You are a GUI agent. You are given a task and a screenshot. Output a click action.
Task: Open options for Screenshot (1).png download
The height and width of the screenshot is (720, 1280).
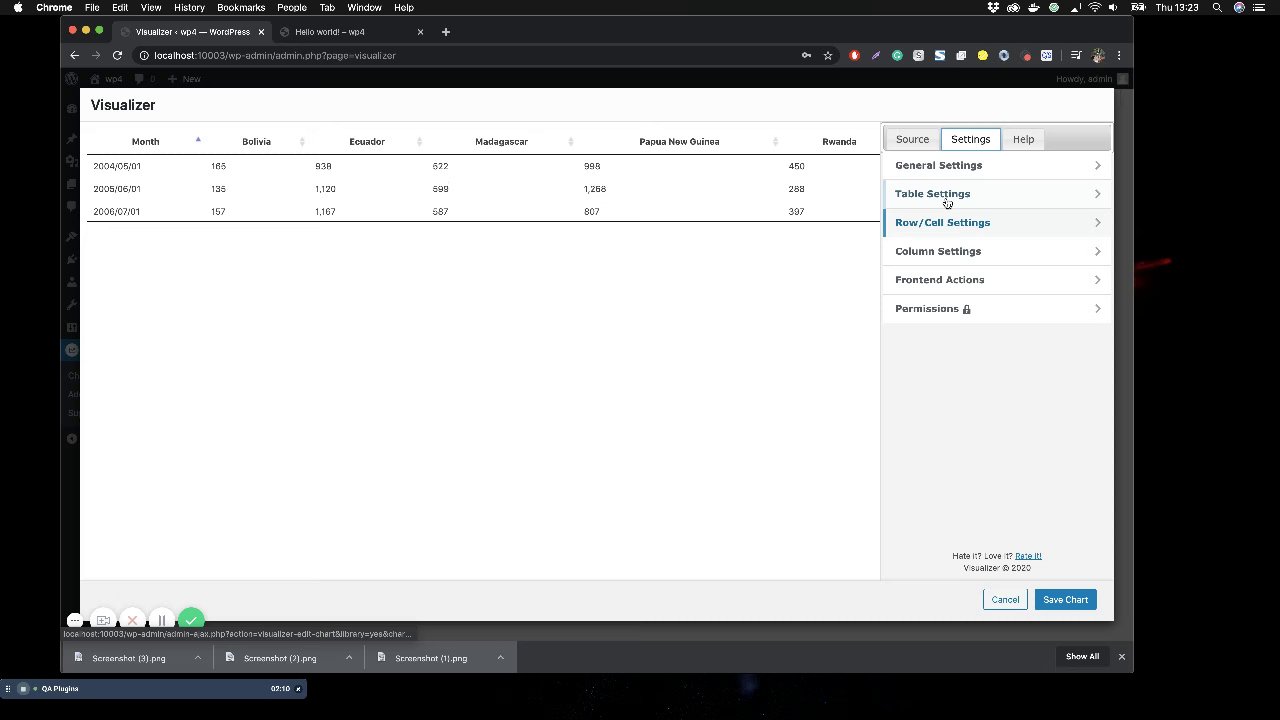coord(500,658)
